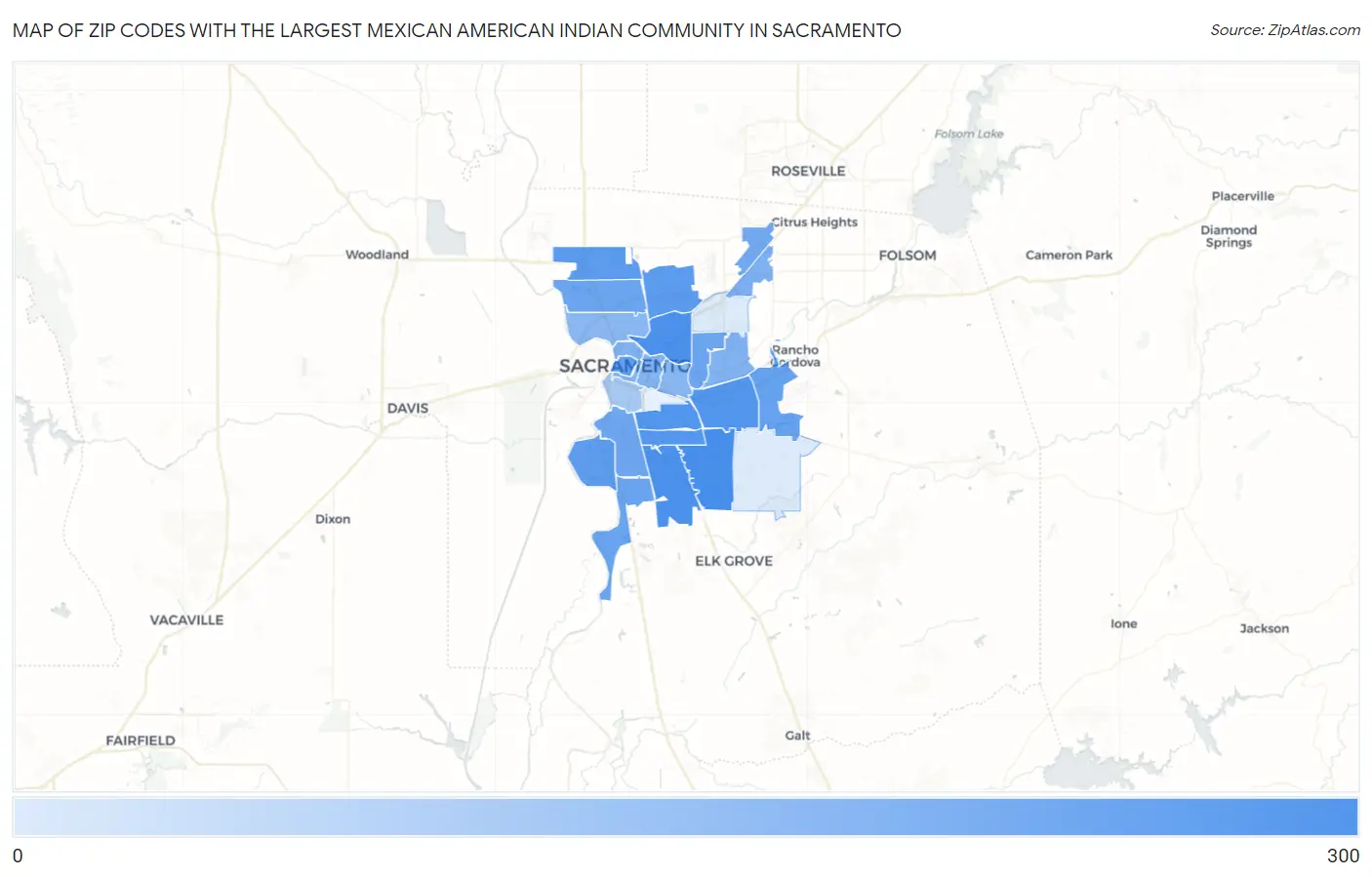
Task: Click the Placerville map label
Action: coord(1243,196)
